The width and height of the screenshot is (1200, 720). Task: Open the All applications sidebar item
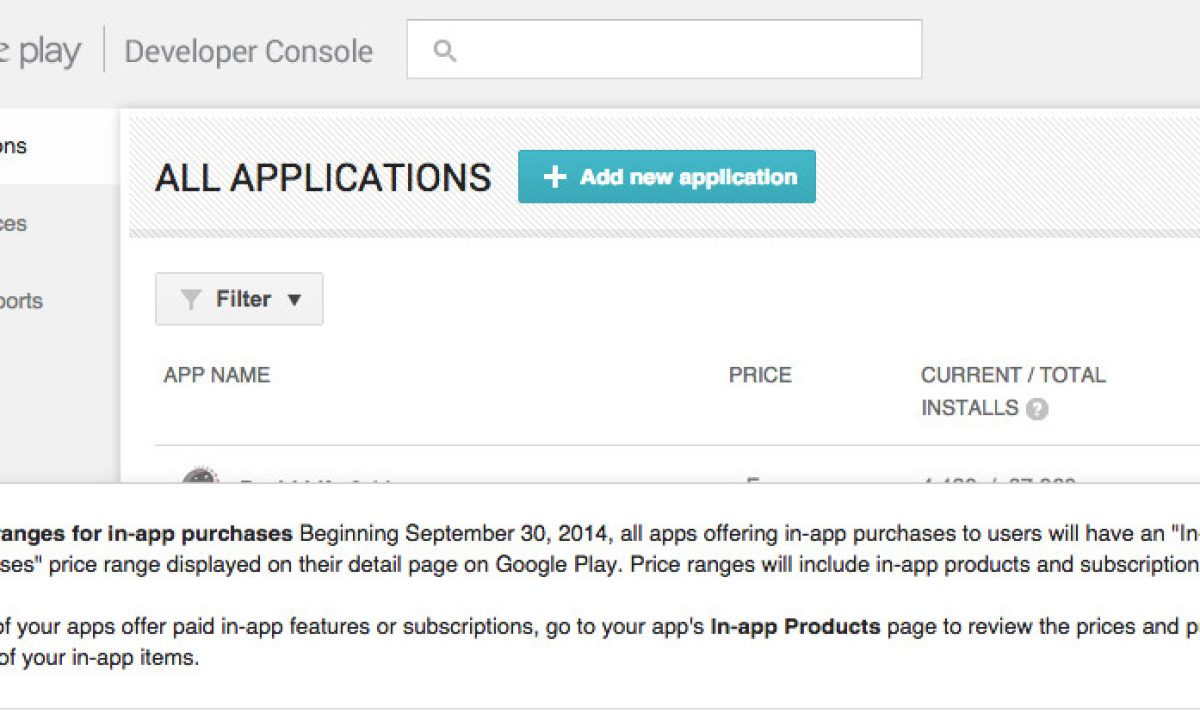[14, 146]
